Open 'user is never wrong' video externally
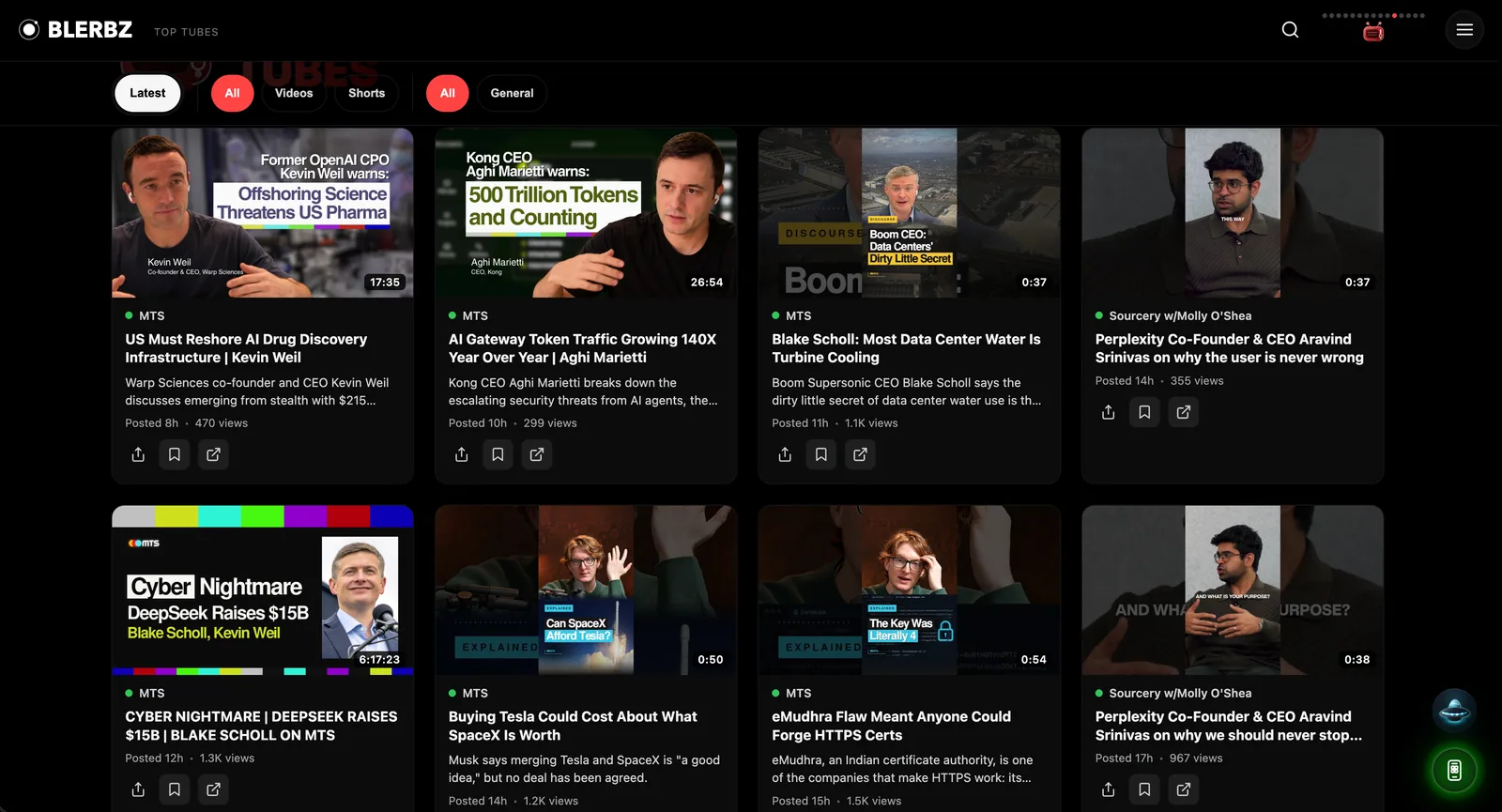The height and width of the screenshot is (812, 1502). click(1184, 412)
